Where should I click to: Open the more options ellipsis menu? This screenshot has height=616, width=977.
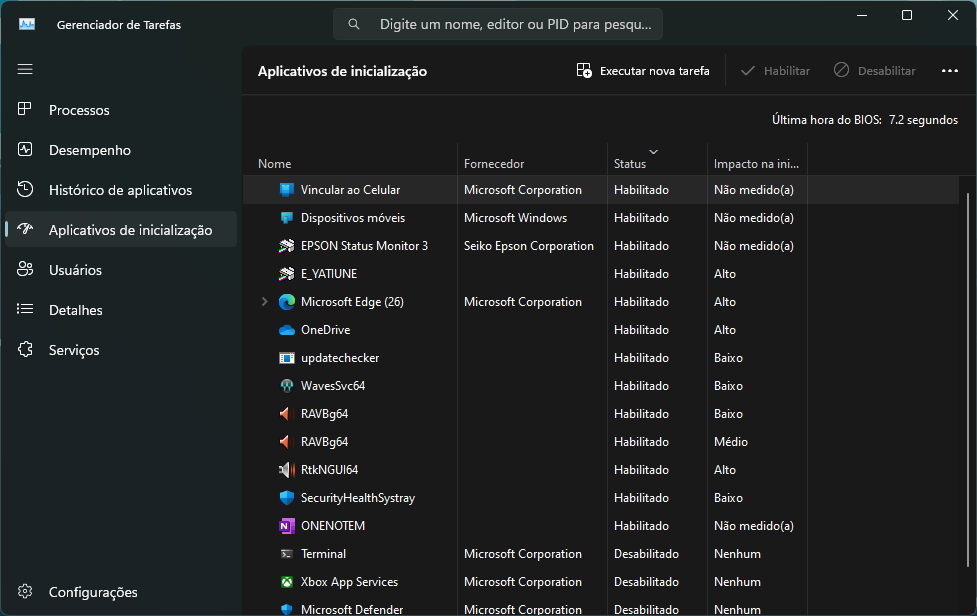pos(949,71)
